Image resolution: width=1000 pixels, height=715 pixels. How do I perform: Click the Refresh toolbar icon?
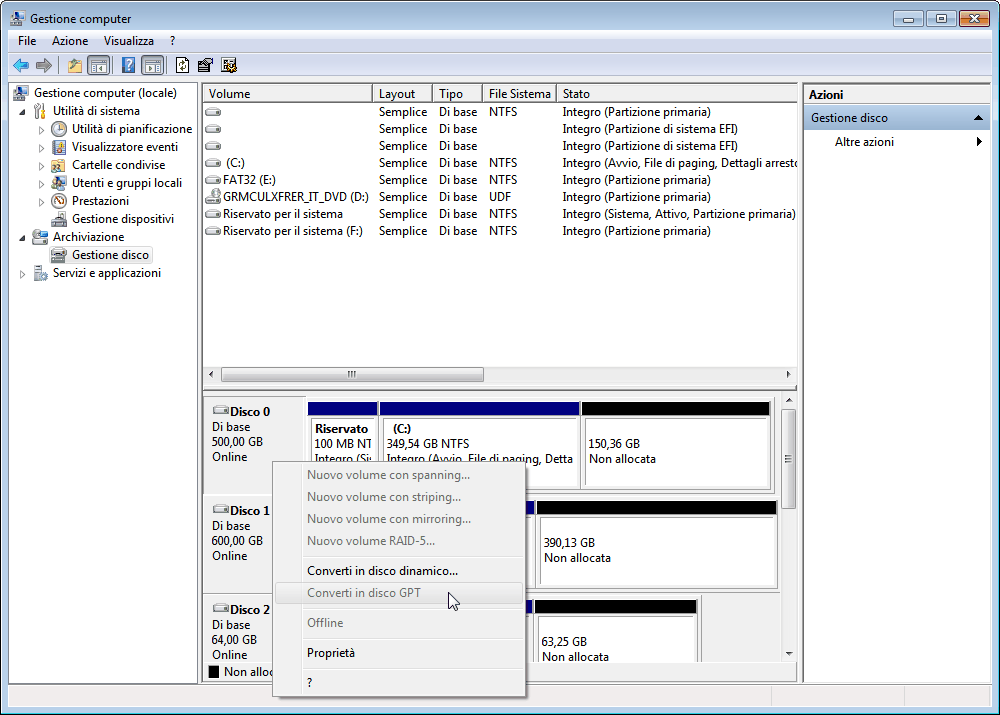point(182,66)
